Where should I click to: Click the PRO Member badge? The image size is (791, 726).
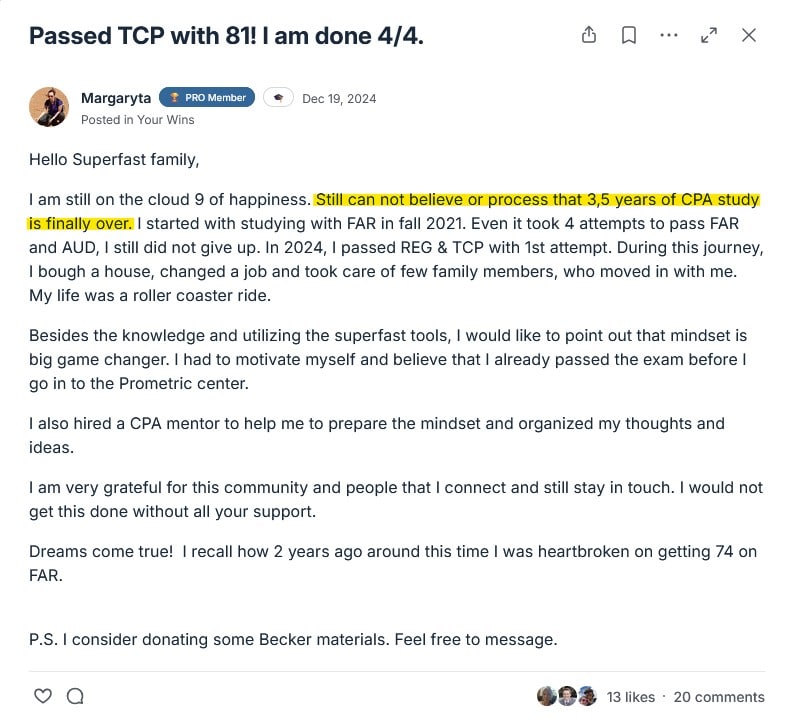(207, 98)
